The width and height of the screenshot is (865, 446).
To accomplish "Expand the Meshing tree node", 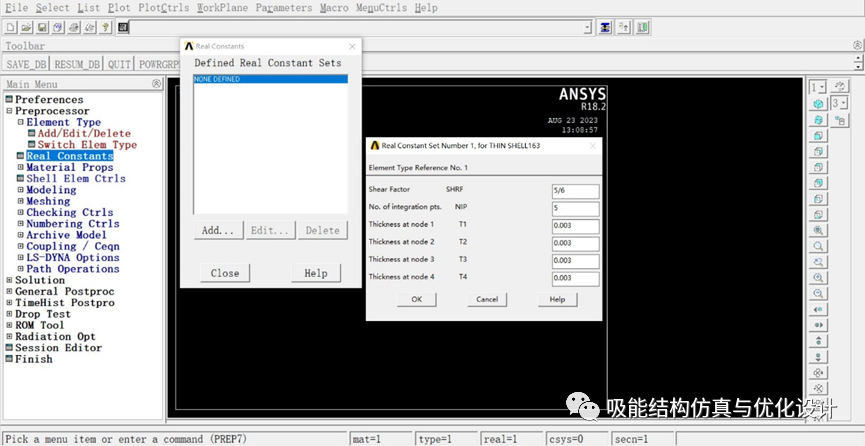I will point(20,201).
